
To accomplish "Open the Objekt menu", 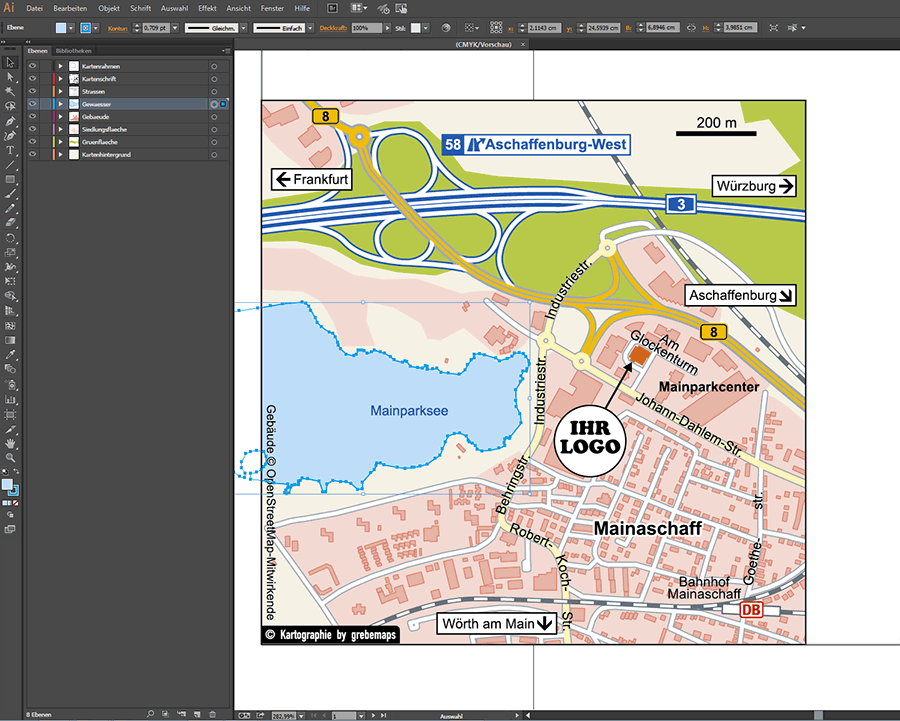I will coord(108,8).
